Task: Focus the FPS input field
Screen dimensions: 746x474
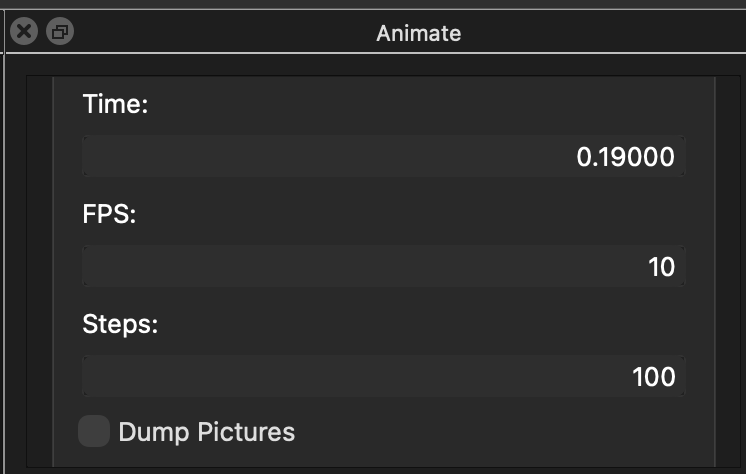Action: point(383,267)
